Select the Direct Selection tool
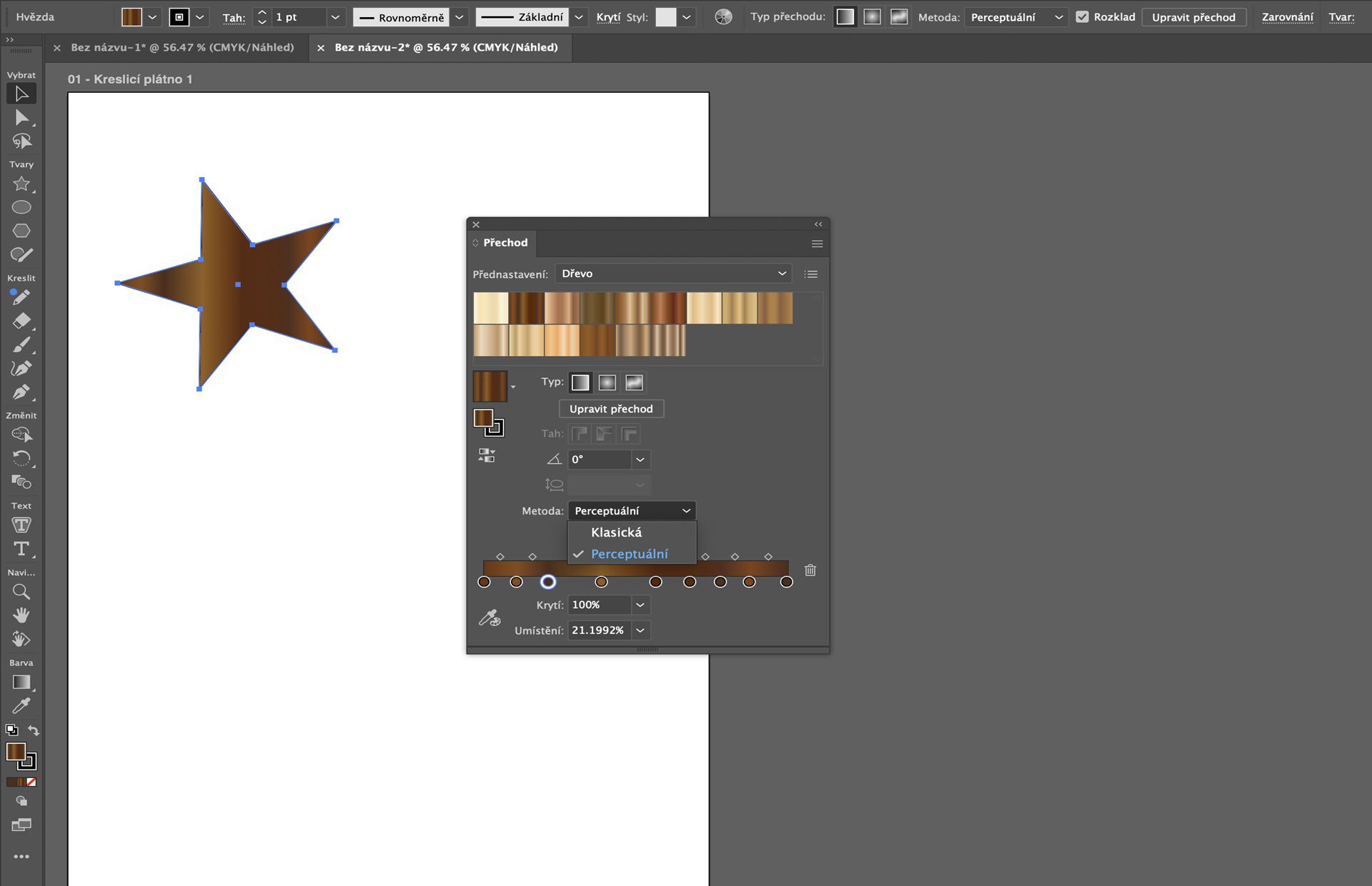This screenshot has width=1372, height=886. (x=21, y=118)
